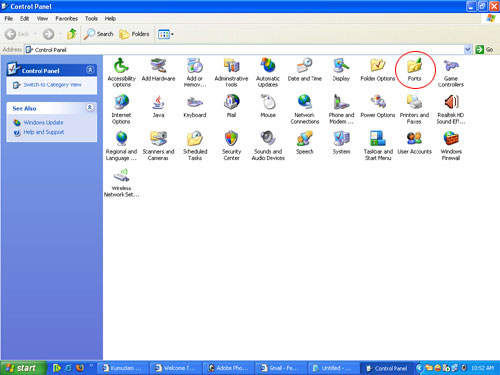
Task: Open the View menu
Action: (x=42, y=19)
